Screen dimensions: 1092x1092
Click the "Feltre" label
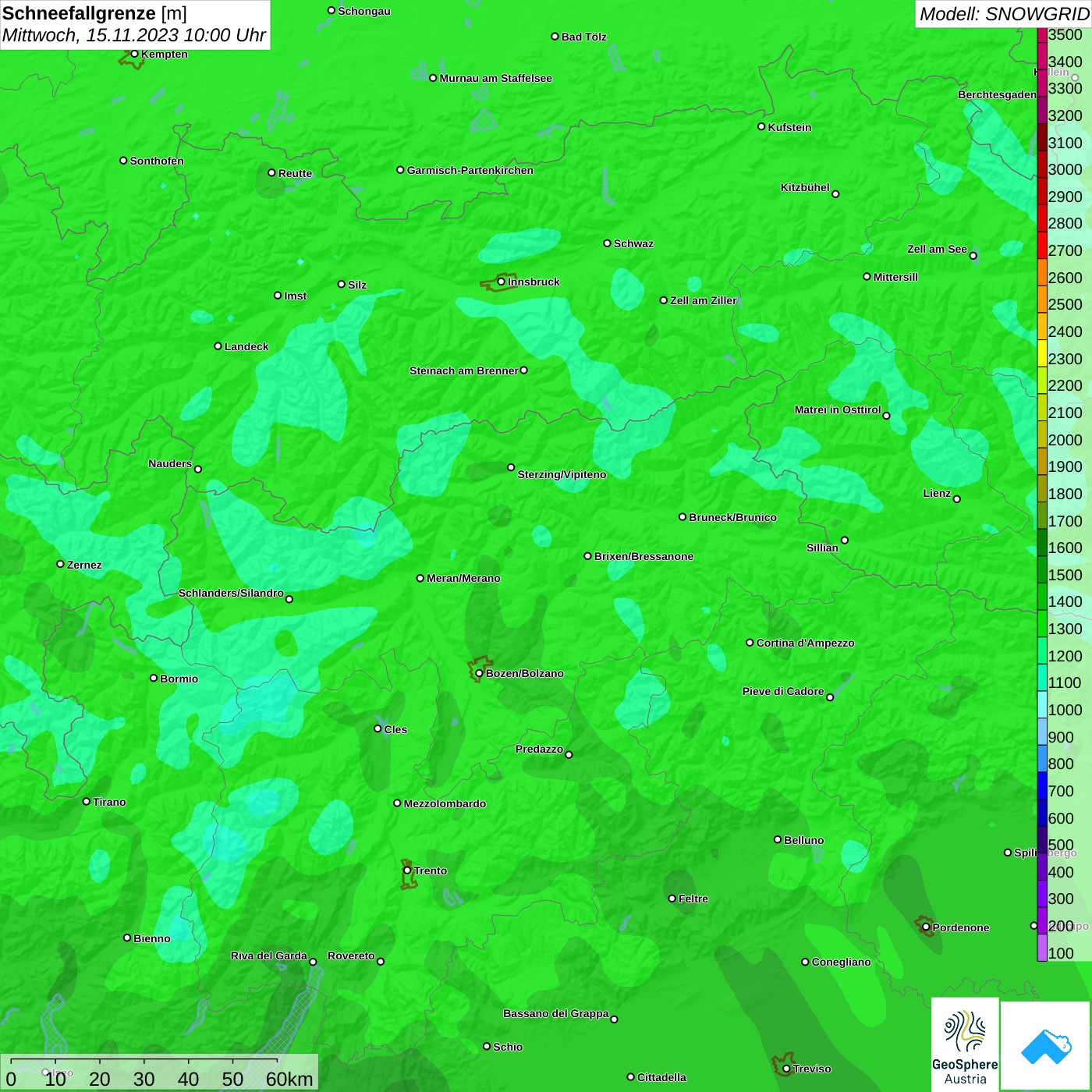coord(693,899)
